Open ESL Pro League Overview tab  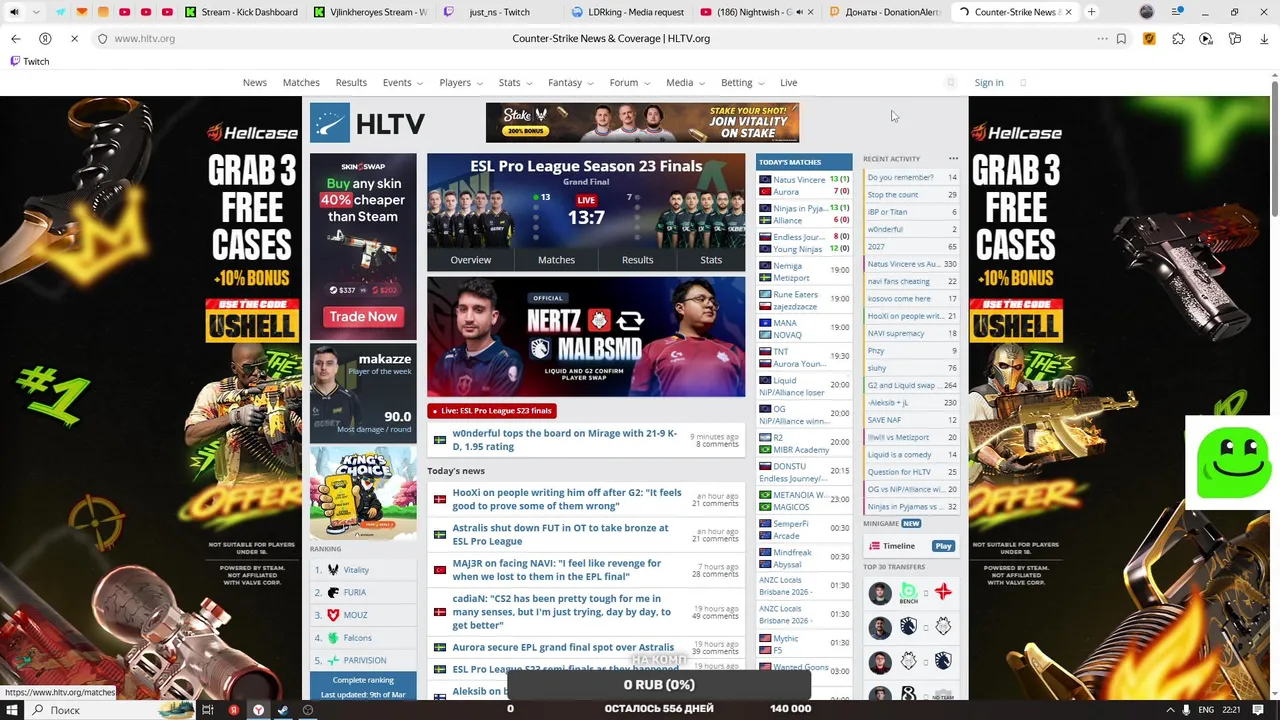click(x=470, y=260)
